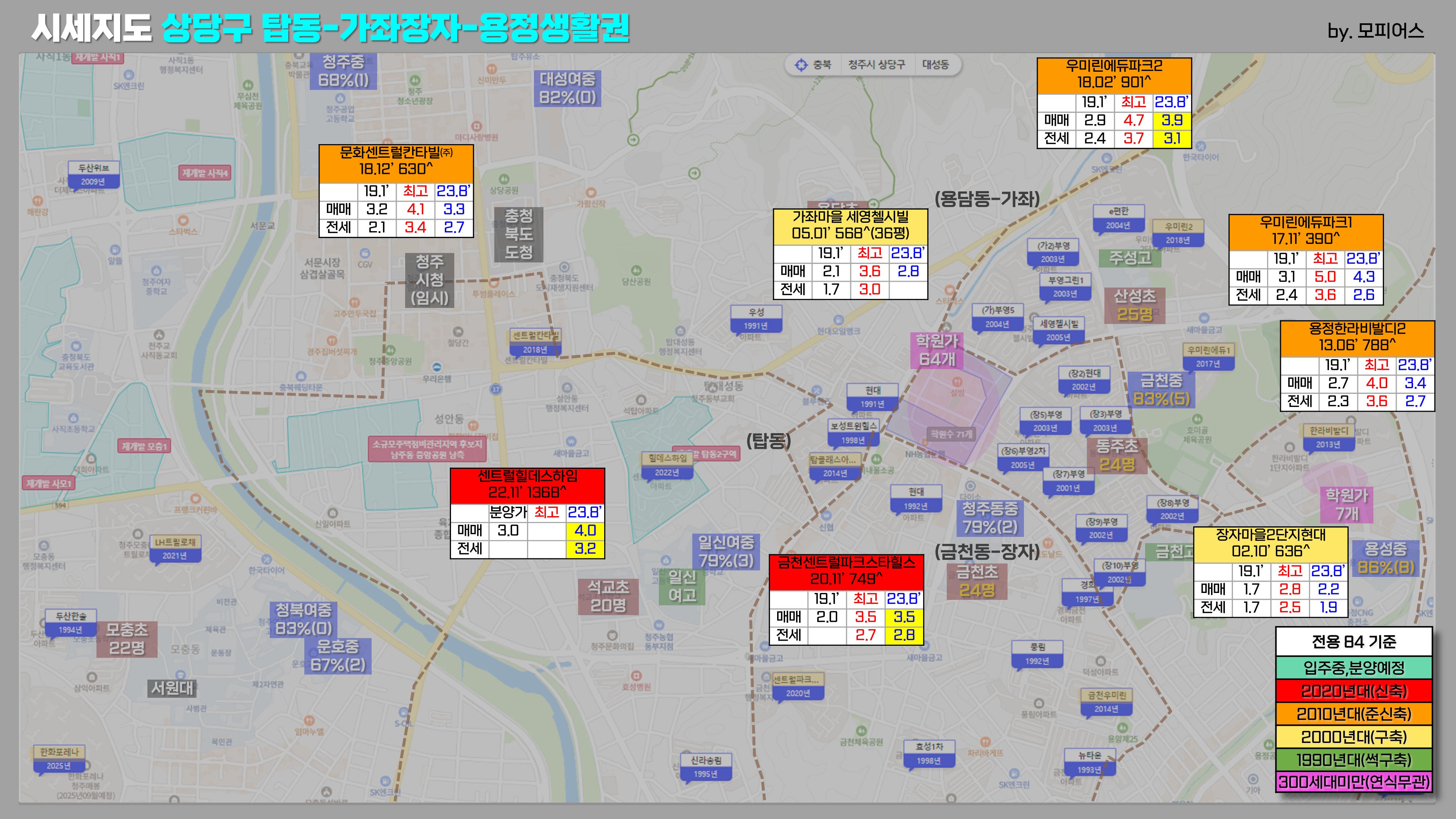Open the 한라비발디 2013년 marker
Viewport: 1456px width, 819px height.
pyautogui.click(x=1328, y=438)
